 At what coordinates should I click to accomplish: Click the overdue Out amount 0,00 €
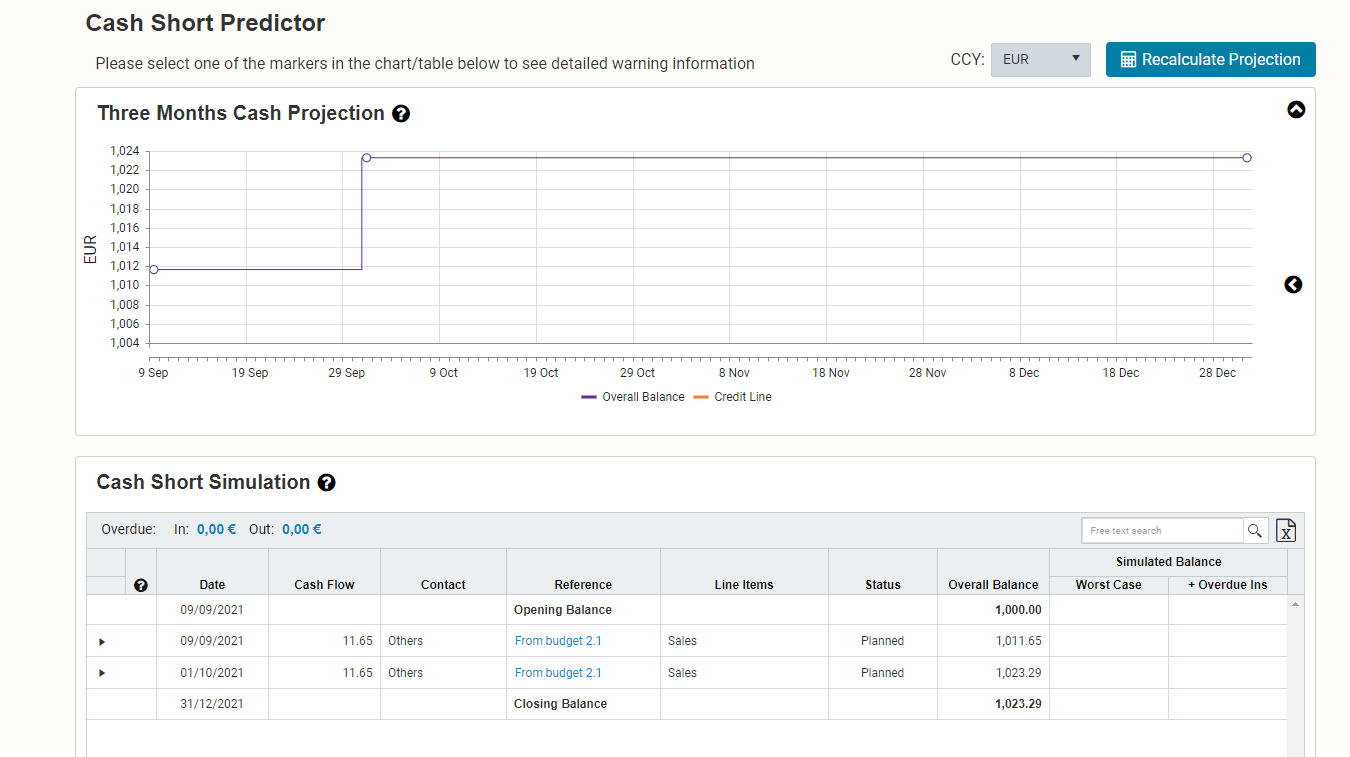pos(301,530)
